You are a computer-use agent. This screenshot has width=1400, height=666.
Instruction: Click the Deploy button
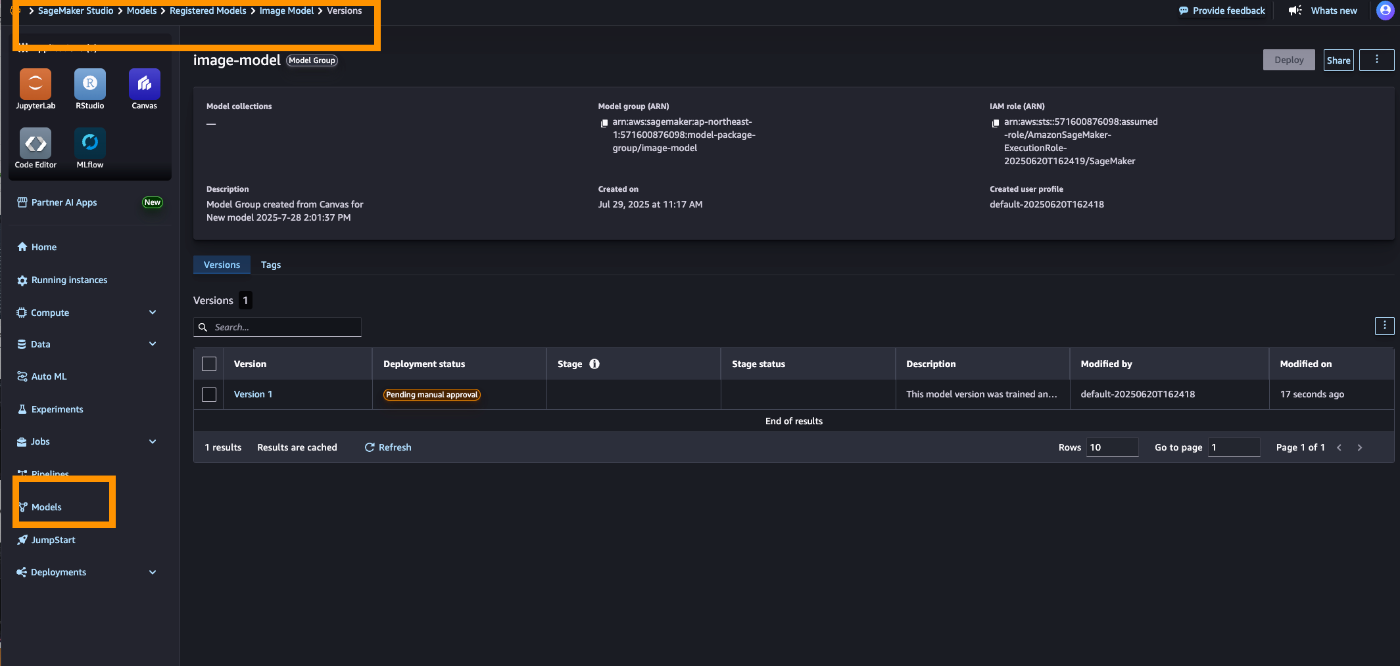(x=1289, y=60)
